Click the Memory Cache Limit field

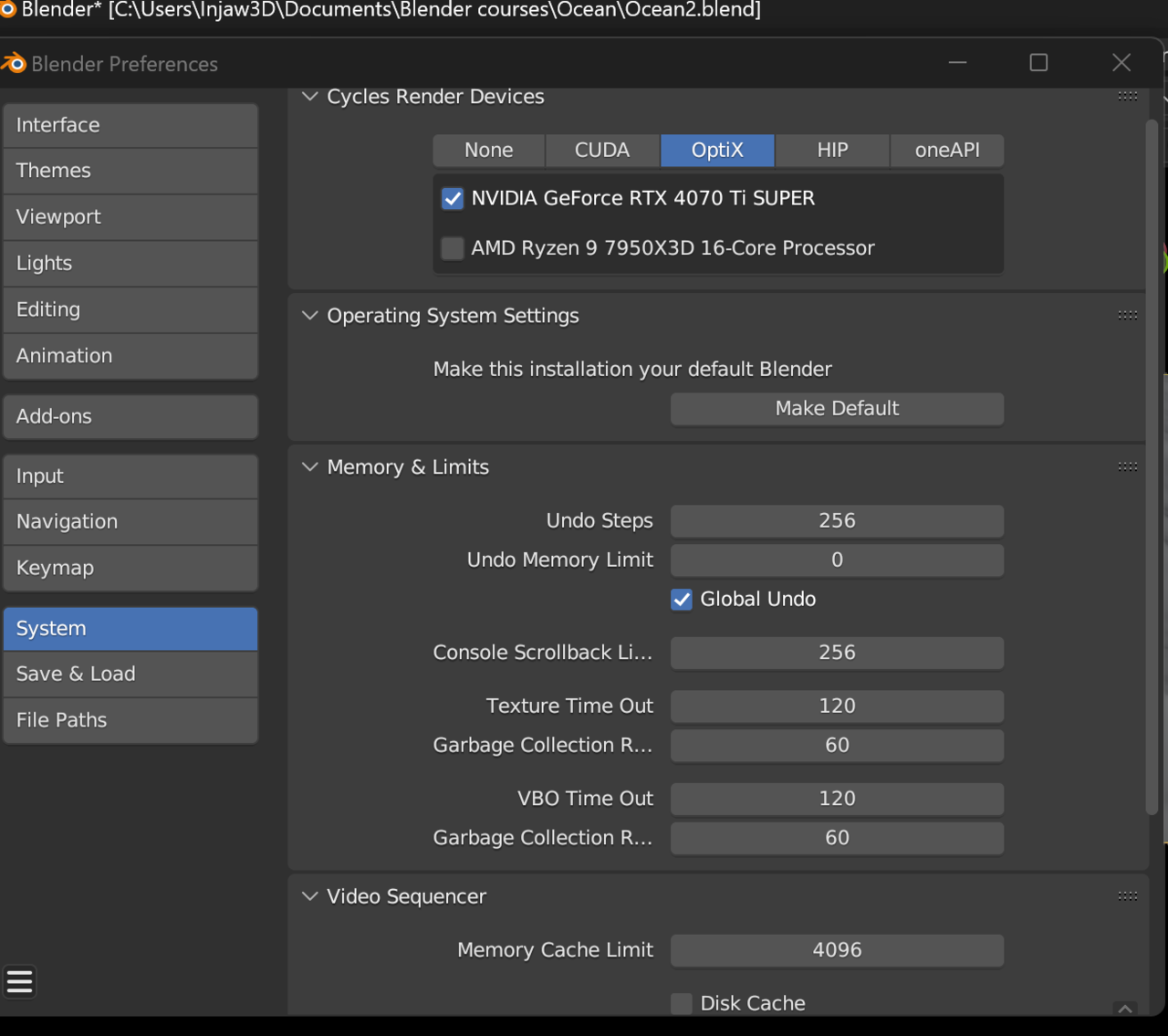tap(837, 950)
